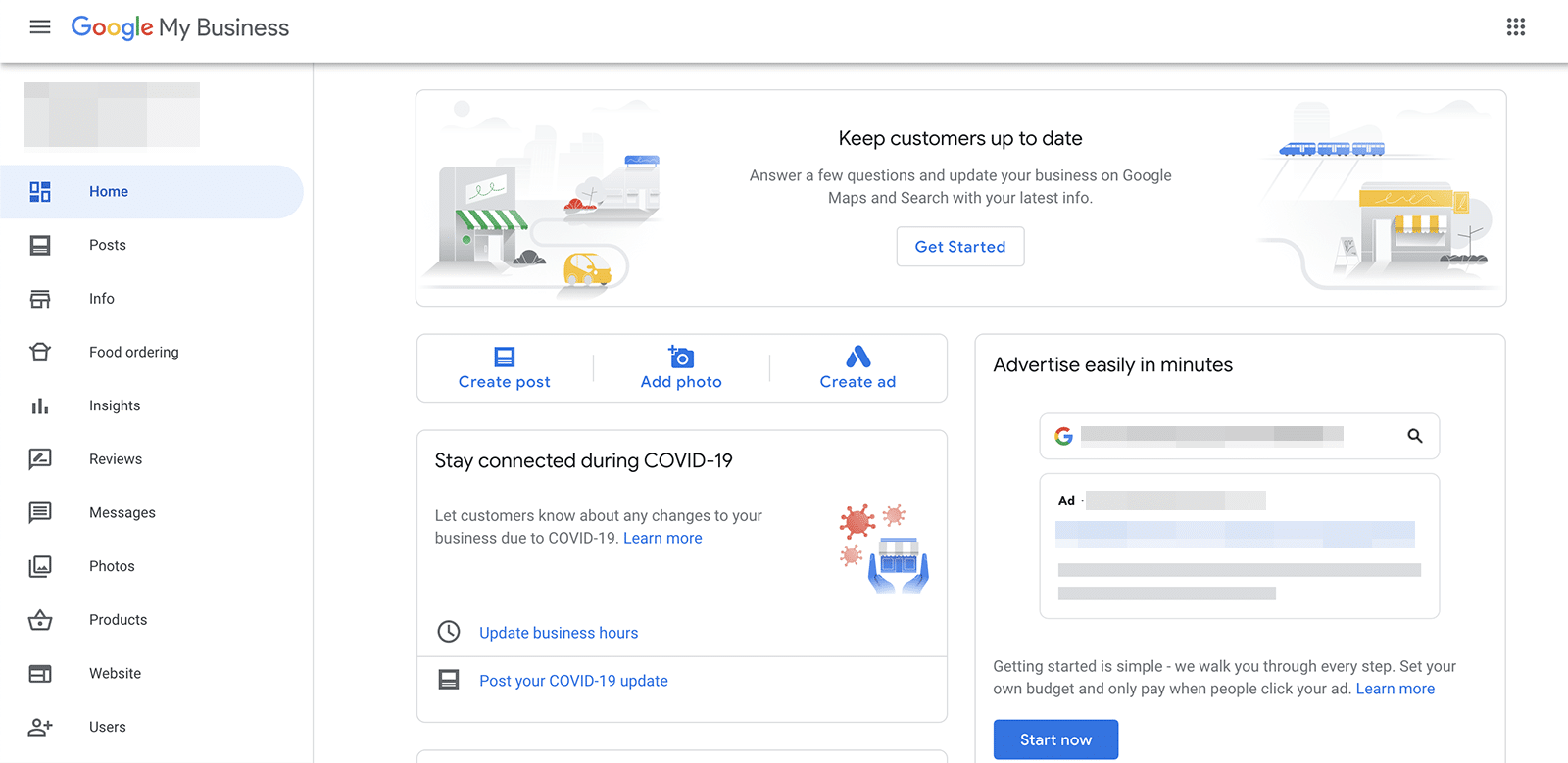Click the clock icon for business hours
The image size is (1568, 763).
click(x=449, y=632)
